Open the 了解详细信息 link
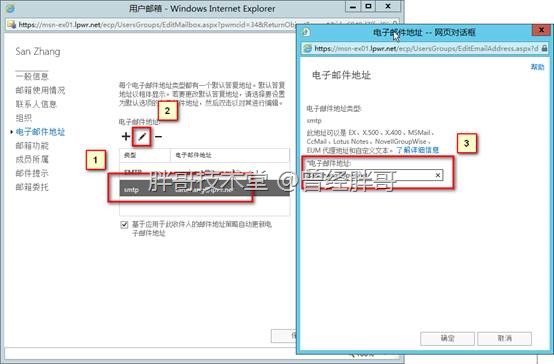This screenshot has height=364, width=554. click(x=417, y=150)
